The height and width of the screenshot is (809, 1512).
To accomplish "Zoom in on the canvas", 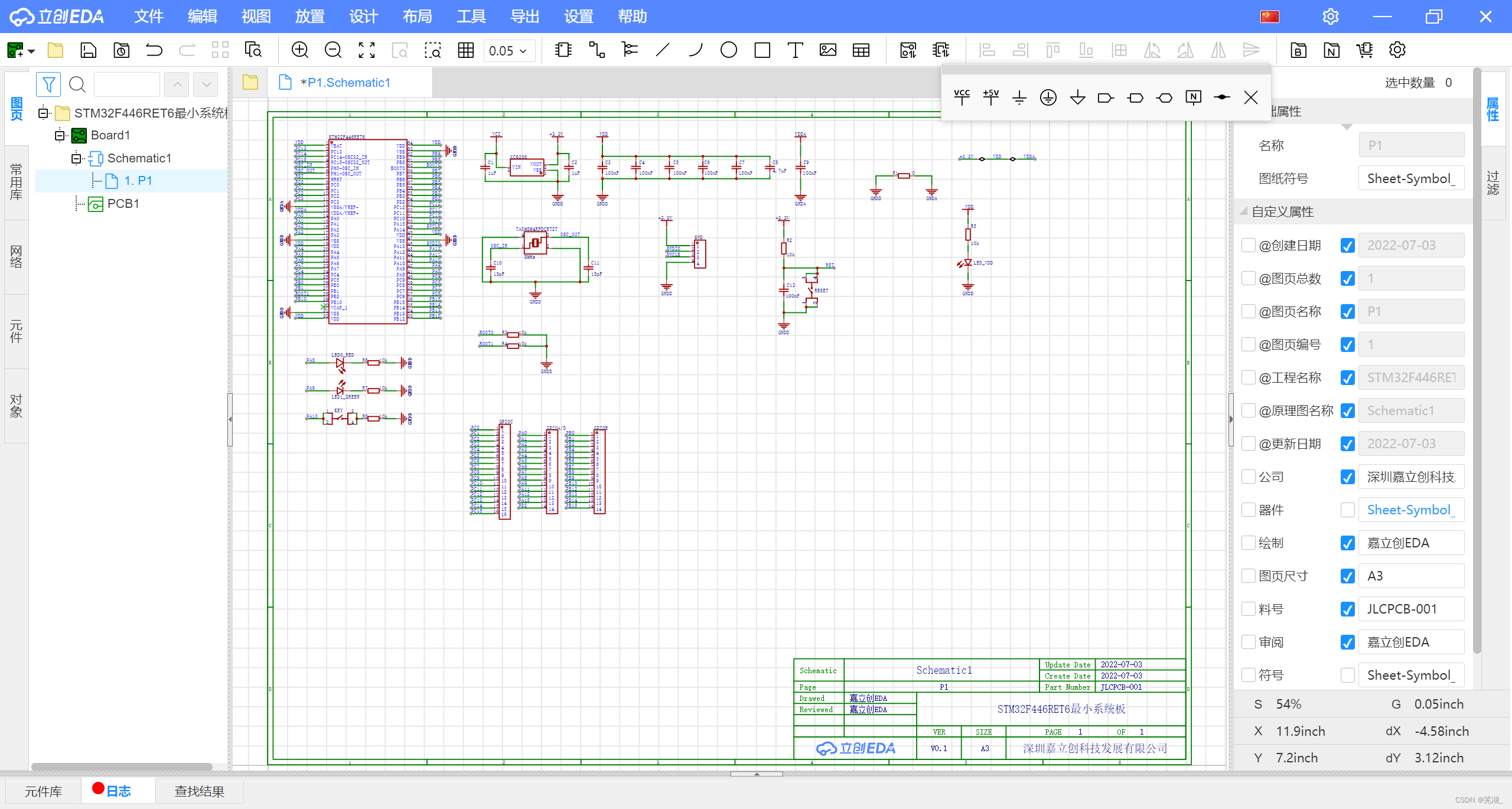I will coord(300,50).
